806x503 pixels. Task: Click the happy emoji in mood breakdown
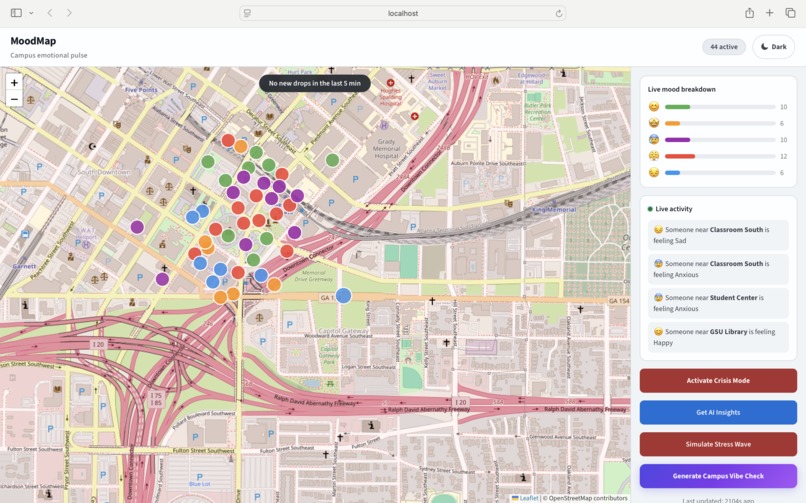click(x=654, y=107)
